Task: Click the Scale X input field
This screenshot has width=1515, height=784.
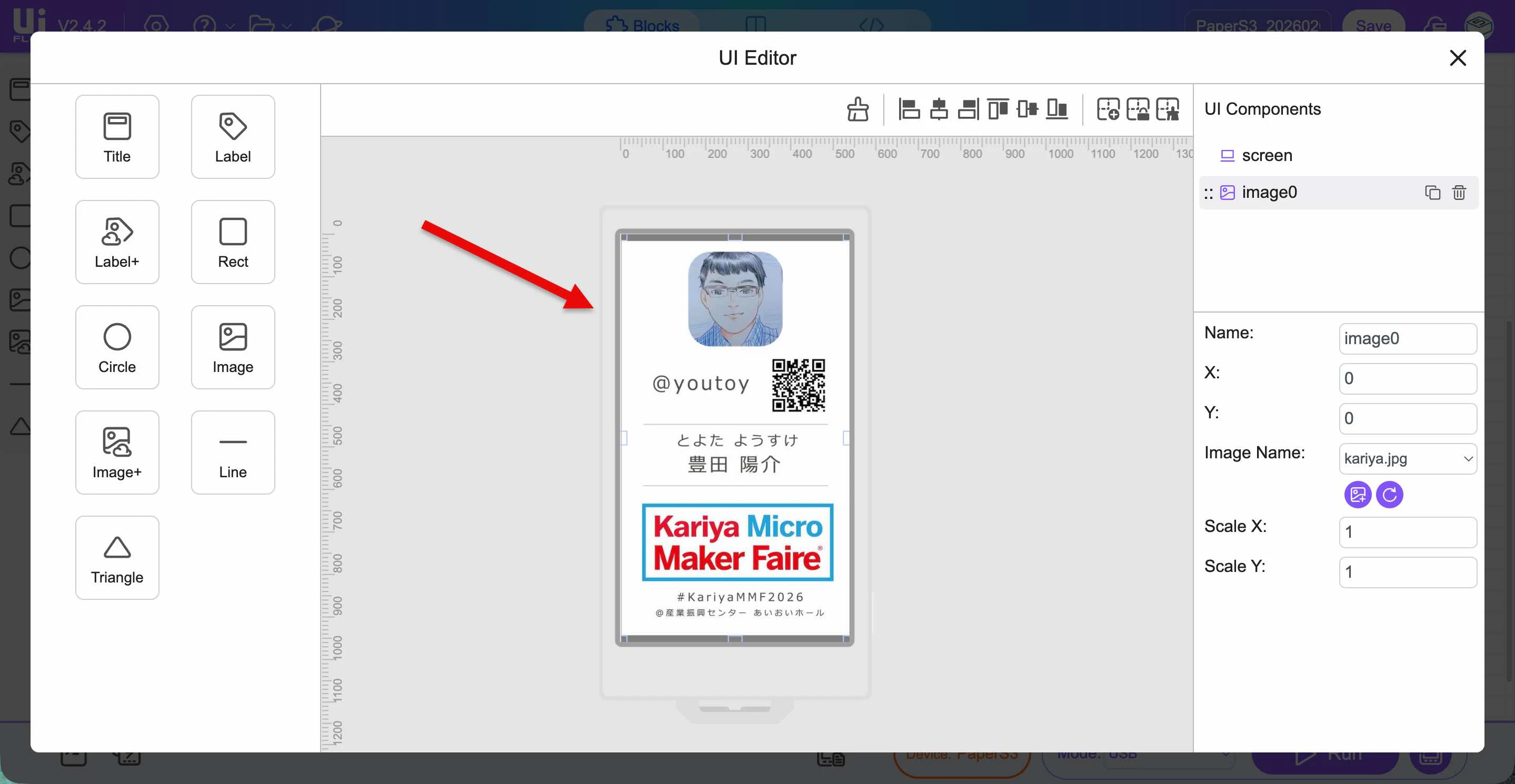Action: 1408,532
